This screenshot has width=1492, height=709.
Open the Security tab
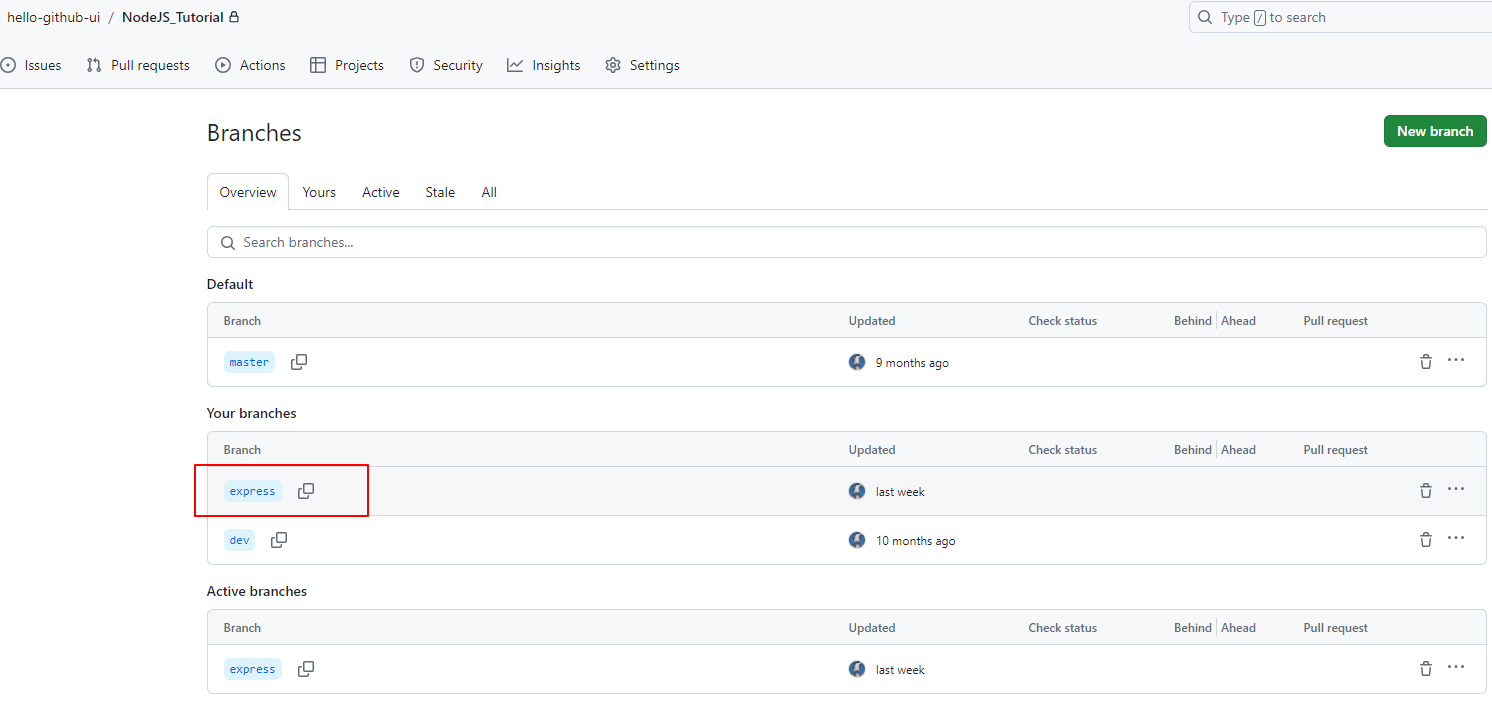point(446,65)
